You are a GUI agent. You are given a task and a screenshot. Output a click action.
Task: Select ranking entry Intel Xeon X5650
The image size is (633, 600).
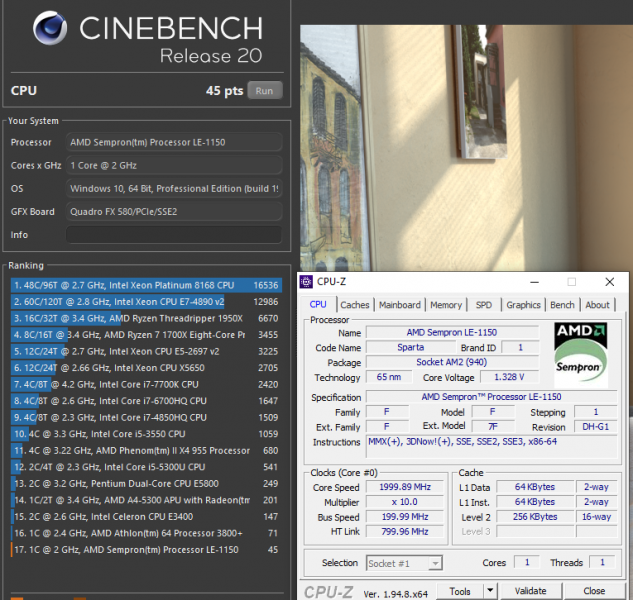pyautogui.click(x=146, y=368)
